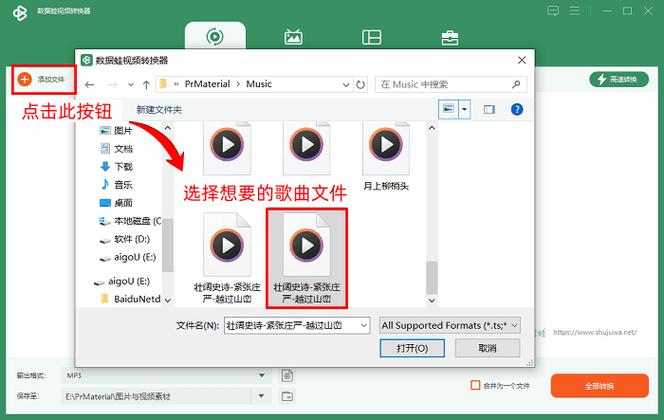Viewport: 664px width, 420px height.
Task: Click file list scrollbar down arrow
Action: tap(432, 300)
